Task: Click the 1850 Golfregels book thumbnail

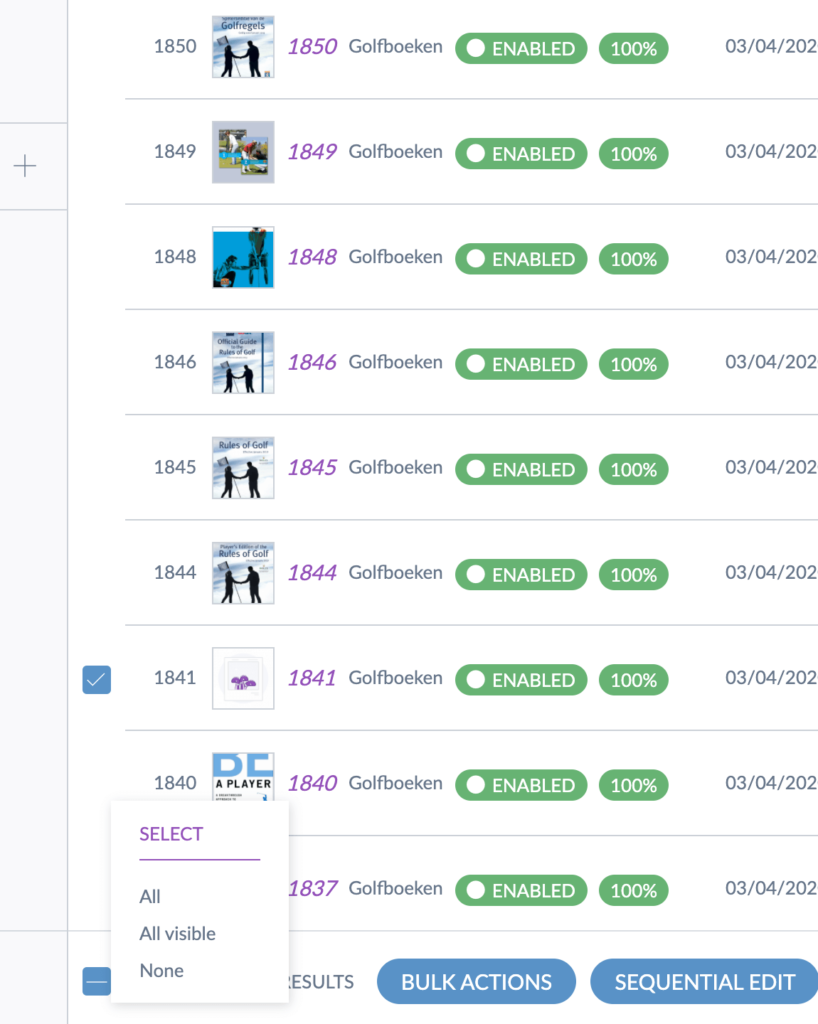Action: pyautogui.click(x=243, y=47)
